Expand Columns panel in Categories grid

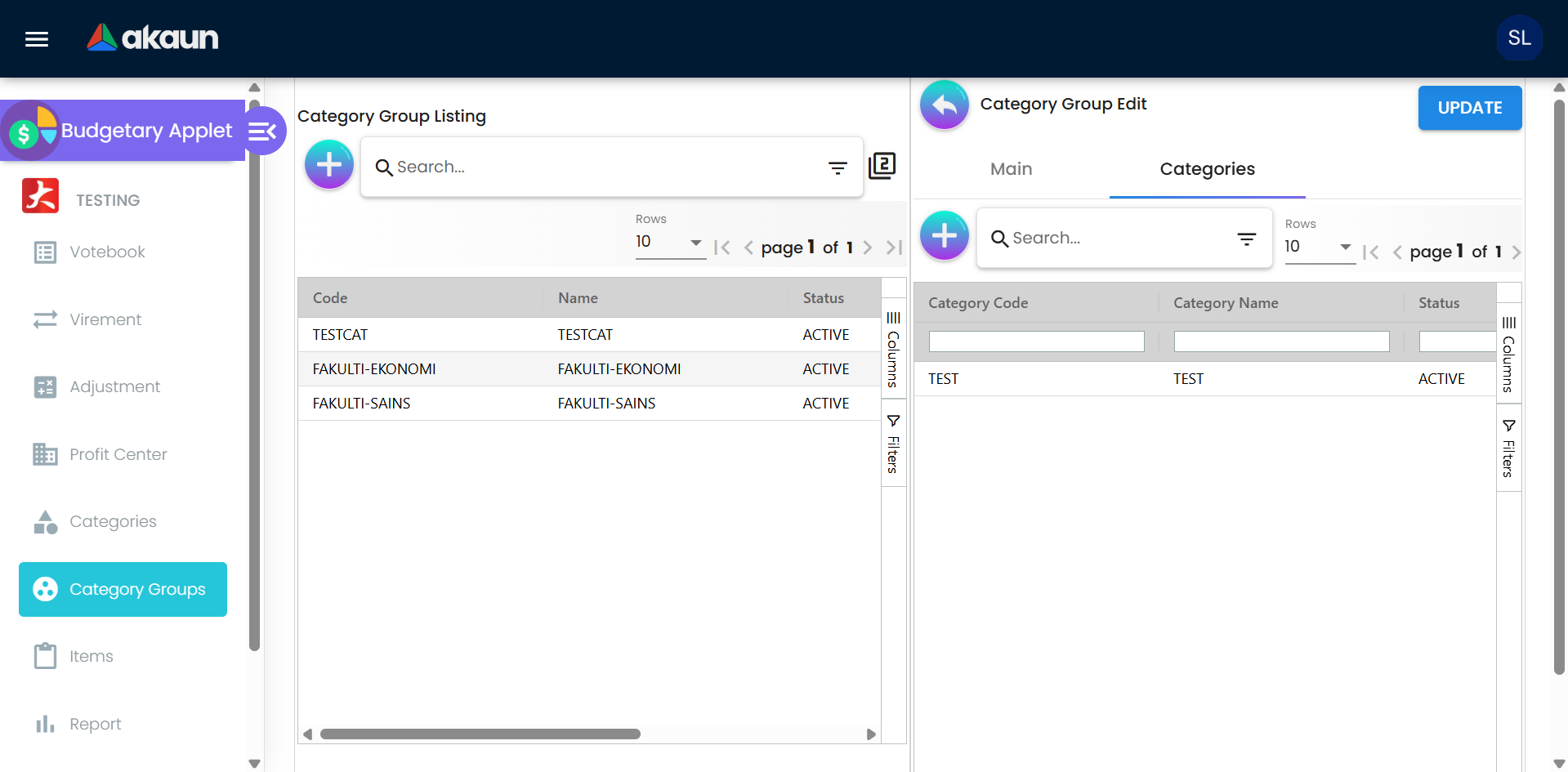(x=1508, y=354)
